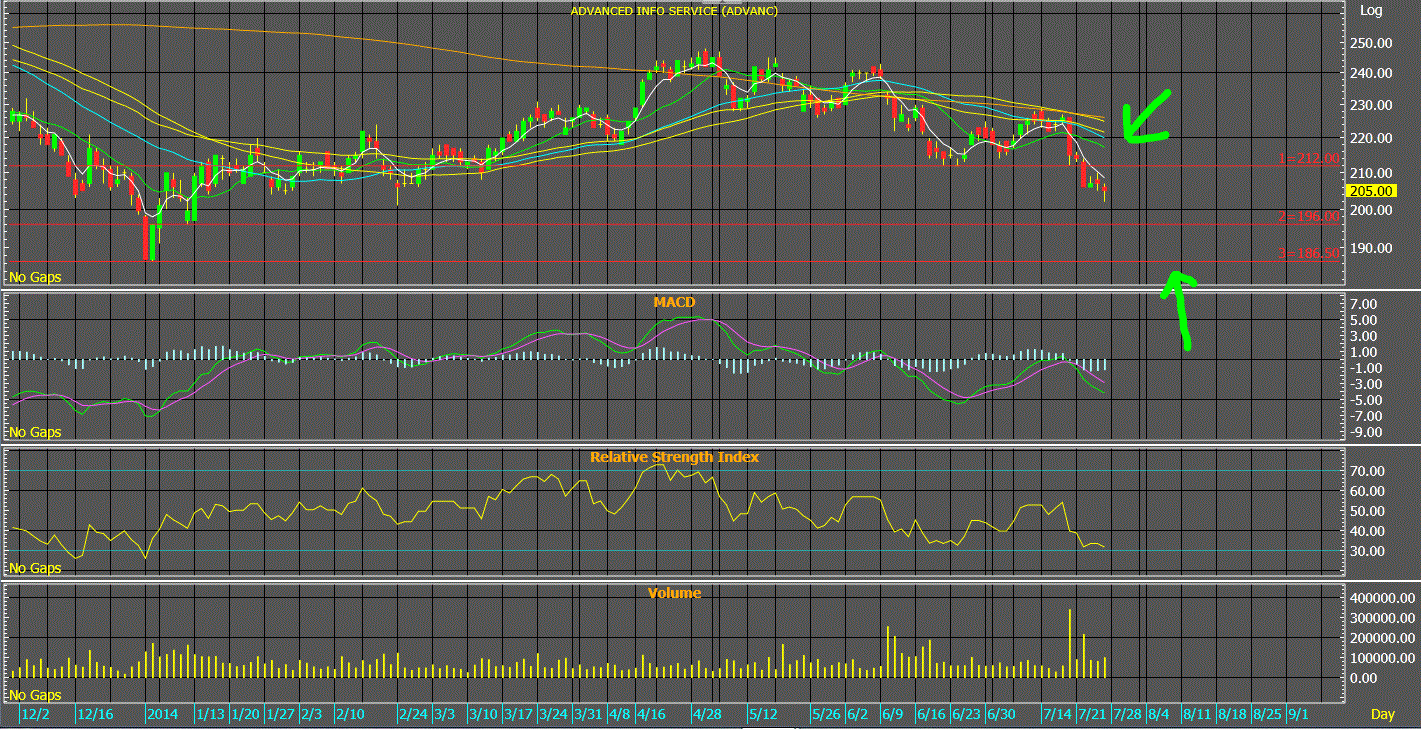Select the 4/16 date label
Screen dimensions: 1421x729
click(651, 715)
